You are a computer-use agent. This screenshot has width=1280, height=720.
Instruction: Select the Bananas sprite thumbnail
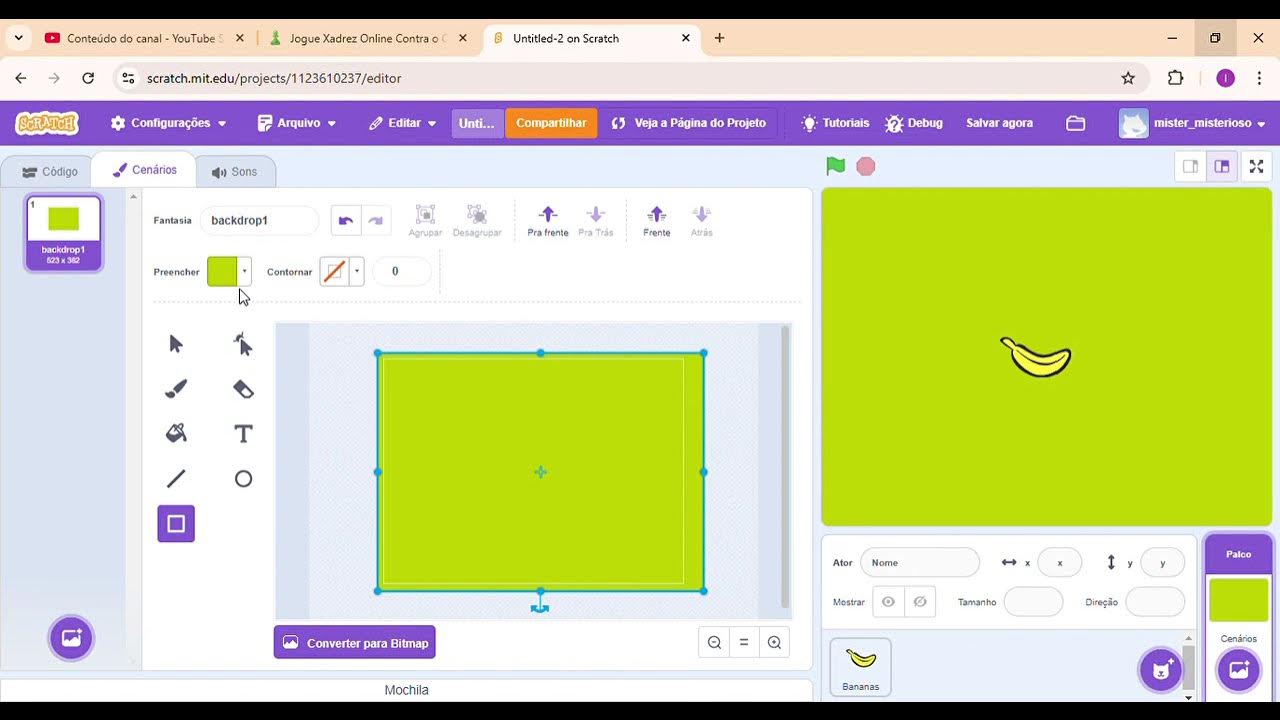click(x=860, y=667)
